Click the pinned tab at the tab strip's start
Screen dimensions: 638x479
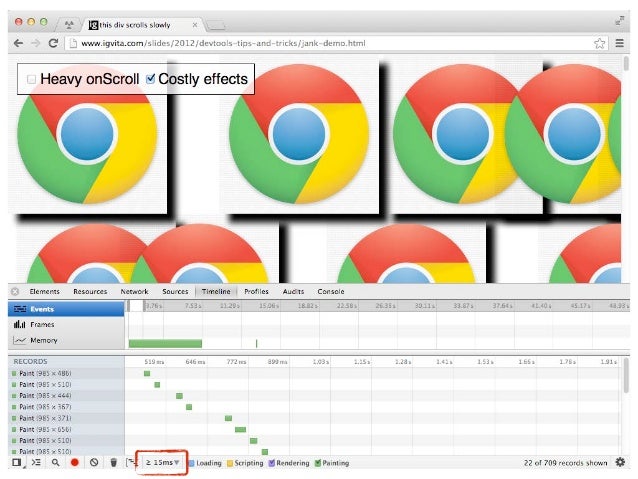69,25
